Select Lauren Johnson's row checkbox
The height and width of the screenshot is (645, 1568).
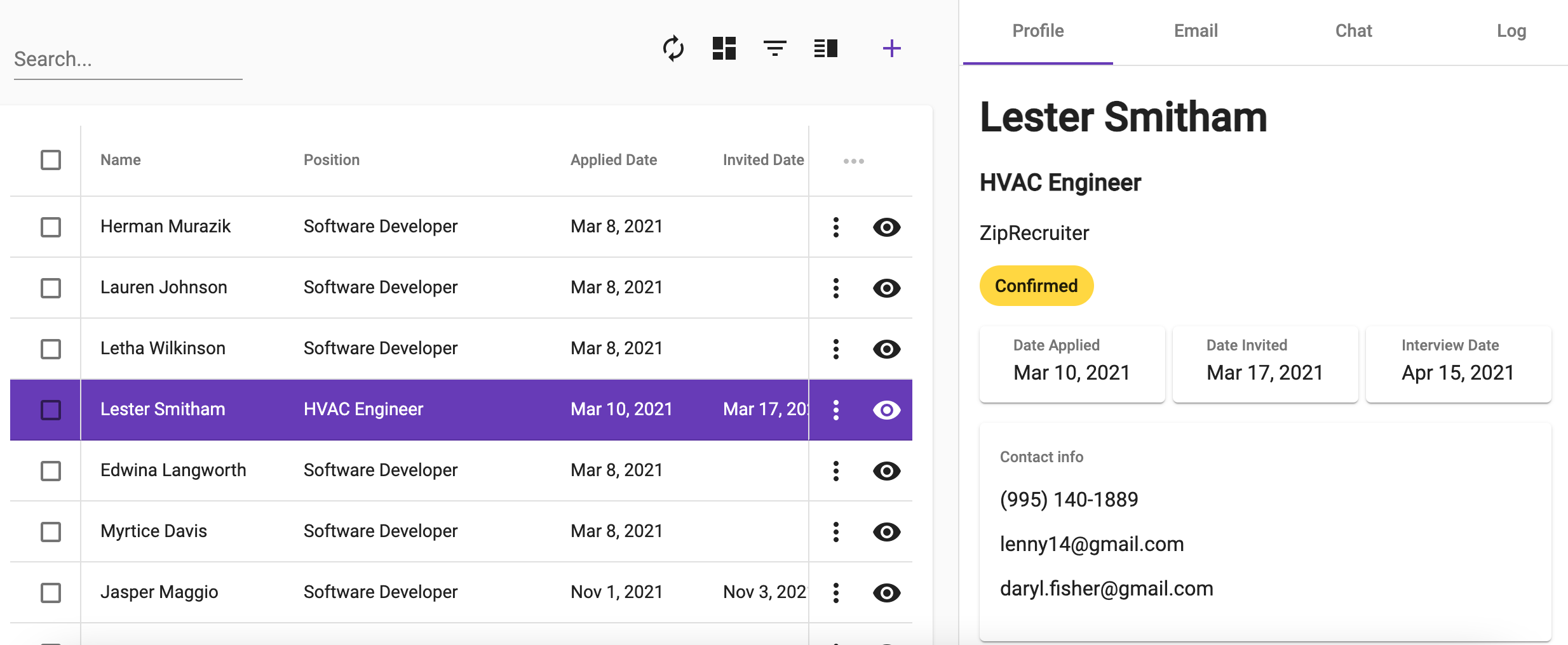51,288
